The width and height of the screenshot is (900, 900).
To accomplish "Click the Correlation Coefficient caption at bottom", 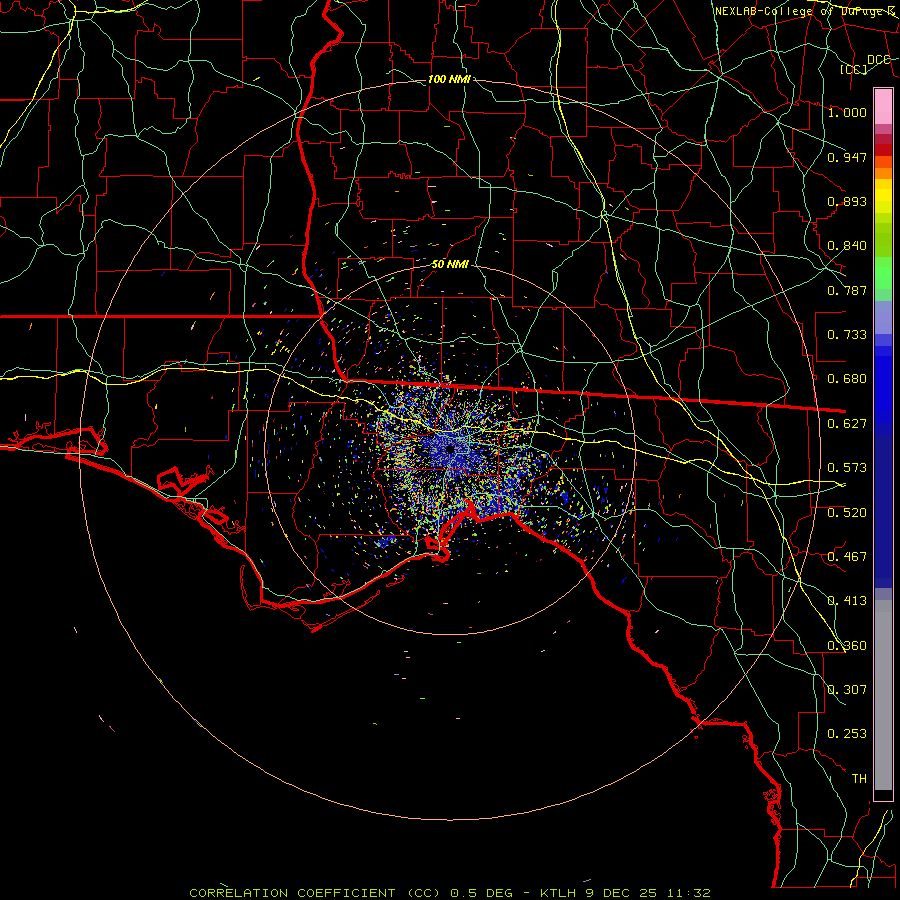I will tap(450, 893).
